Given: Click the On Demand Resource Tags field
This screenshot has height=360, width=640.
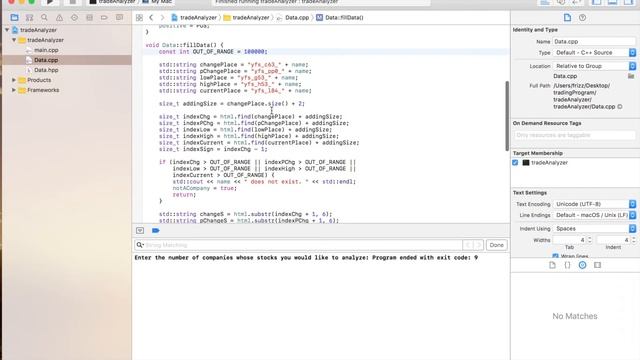Looking at the screenshot, I should pyautogui.click(x=574, y=135).
